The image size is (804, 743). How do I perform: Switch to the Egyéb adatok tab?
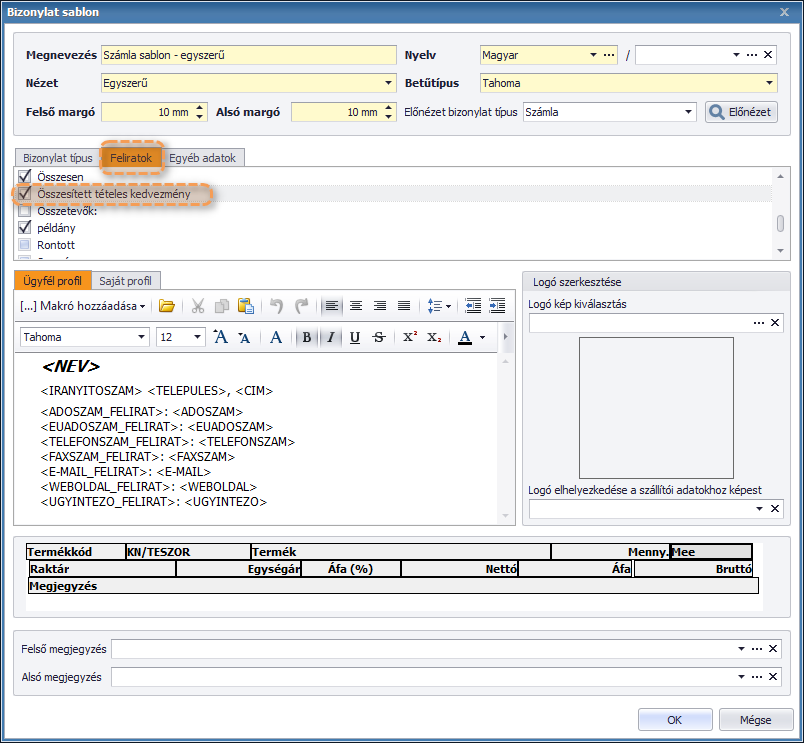click(204, 158)
